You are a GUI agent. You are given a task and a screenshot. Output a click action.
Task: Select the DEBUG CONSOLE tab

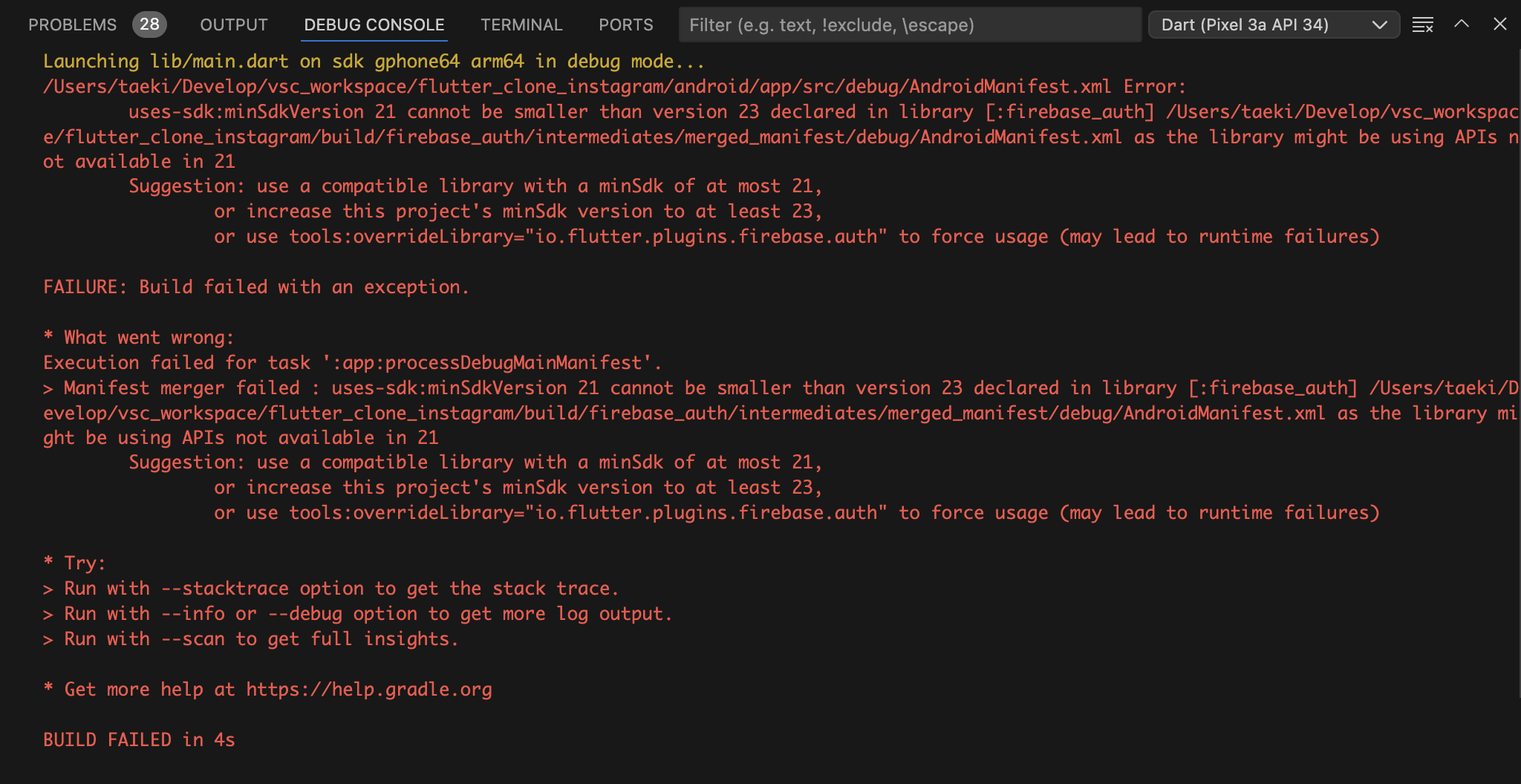[x=374, y=24]
